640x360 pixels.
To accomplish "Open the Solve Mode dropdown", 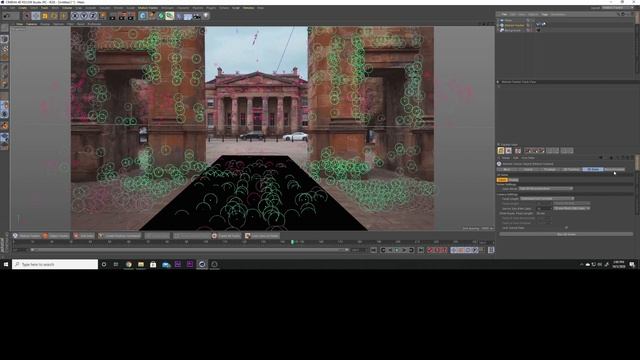I will (x=546, y=189).
